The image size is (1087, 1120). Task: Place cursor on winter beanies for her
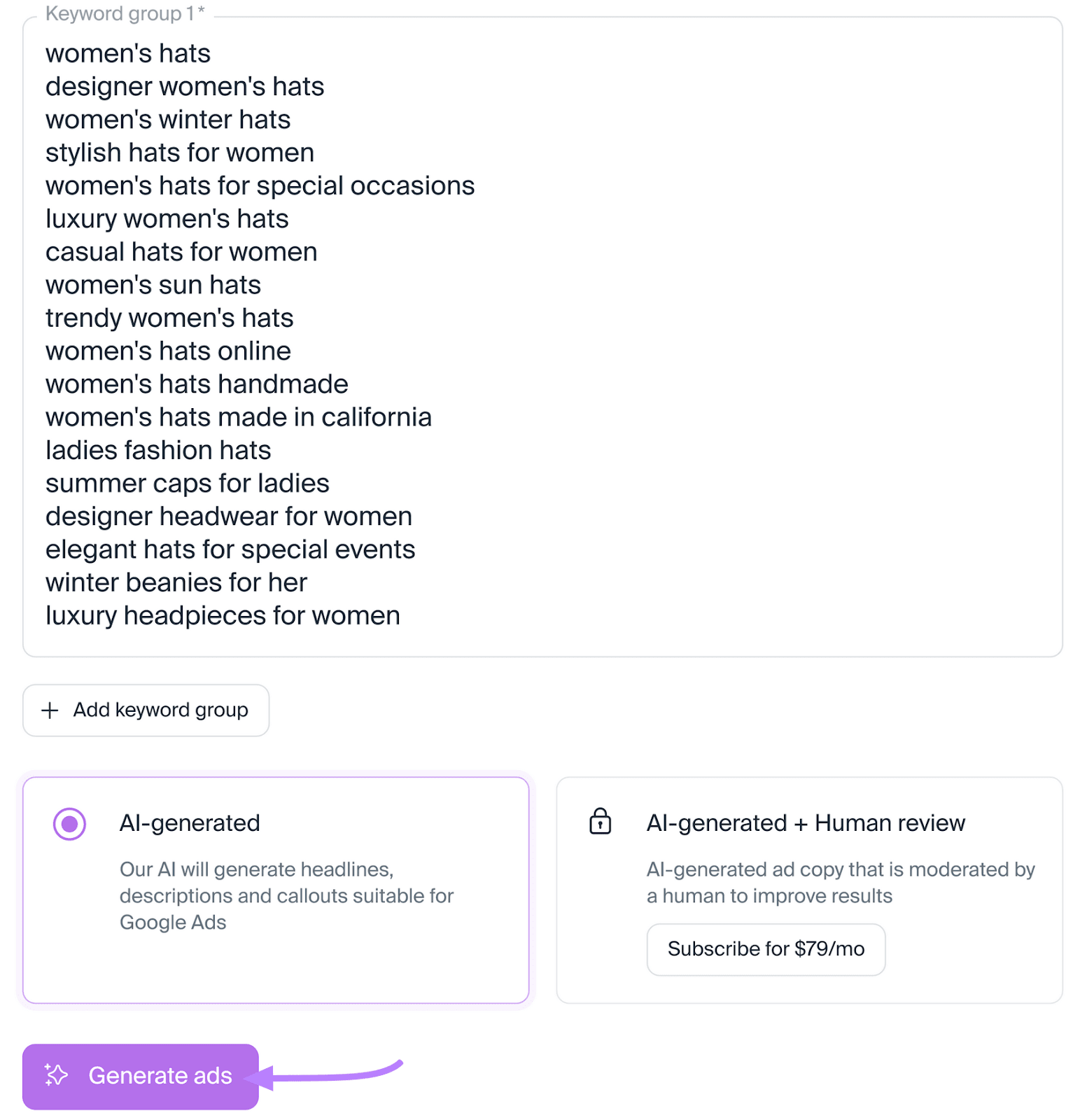[176, 582]
